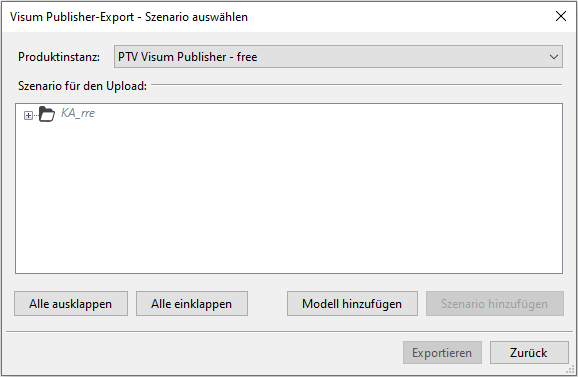
Task: Click the Produktinstanz label
Action: 59,57
